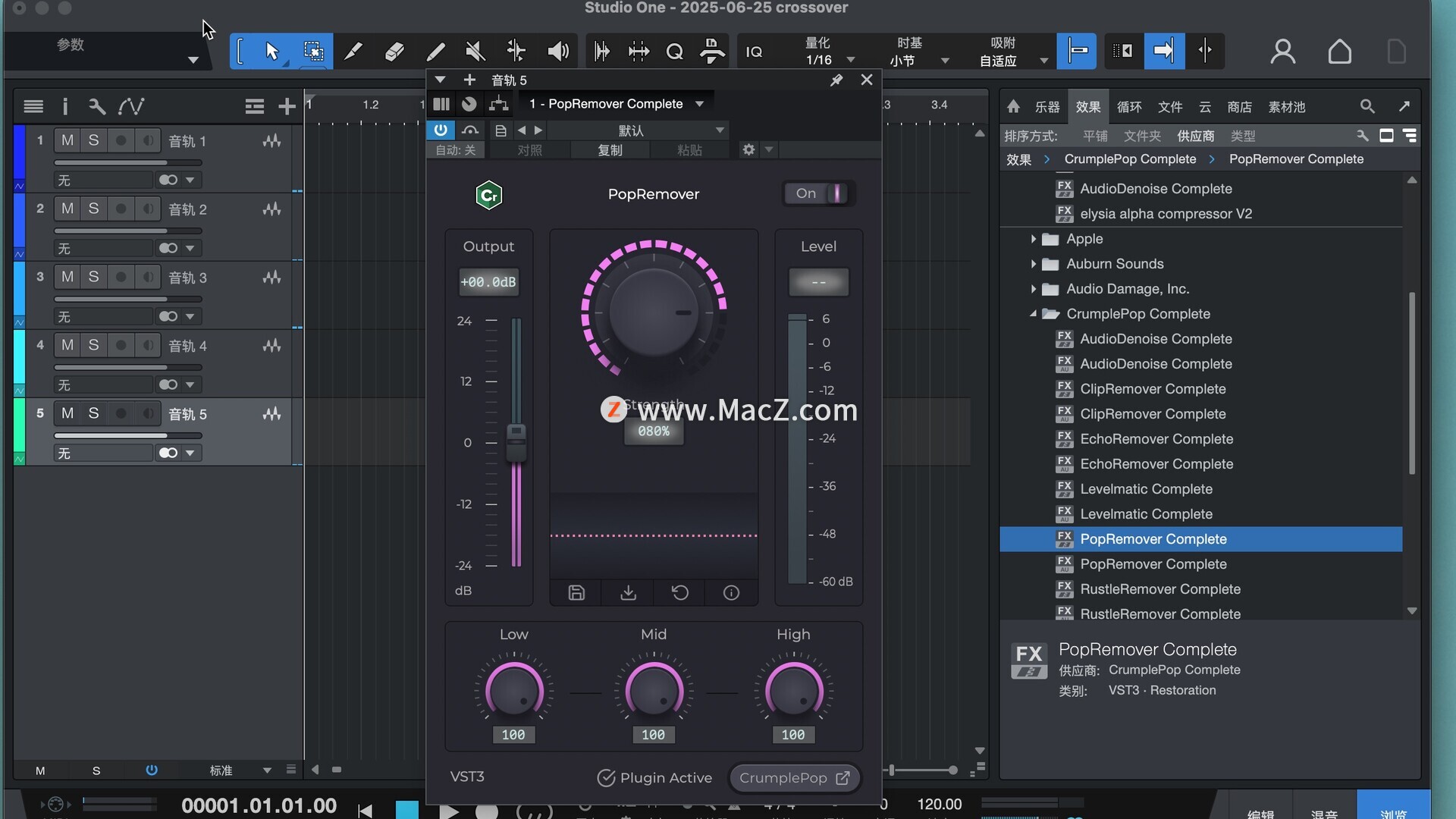Open plugin settings gear icon
Viewport: 1456px width, 819px height.
748,149
